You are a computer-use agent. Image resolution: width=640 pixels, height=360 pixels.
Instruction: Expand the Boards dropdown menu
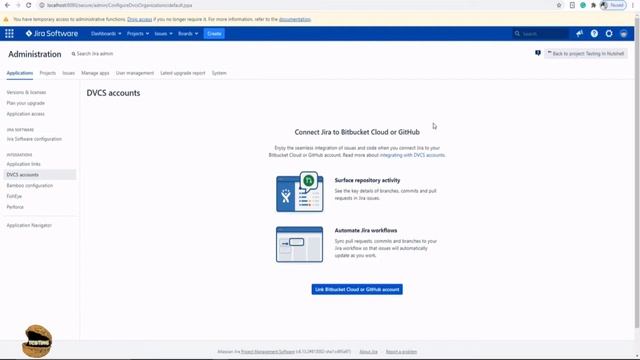188,33
